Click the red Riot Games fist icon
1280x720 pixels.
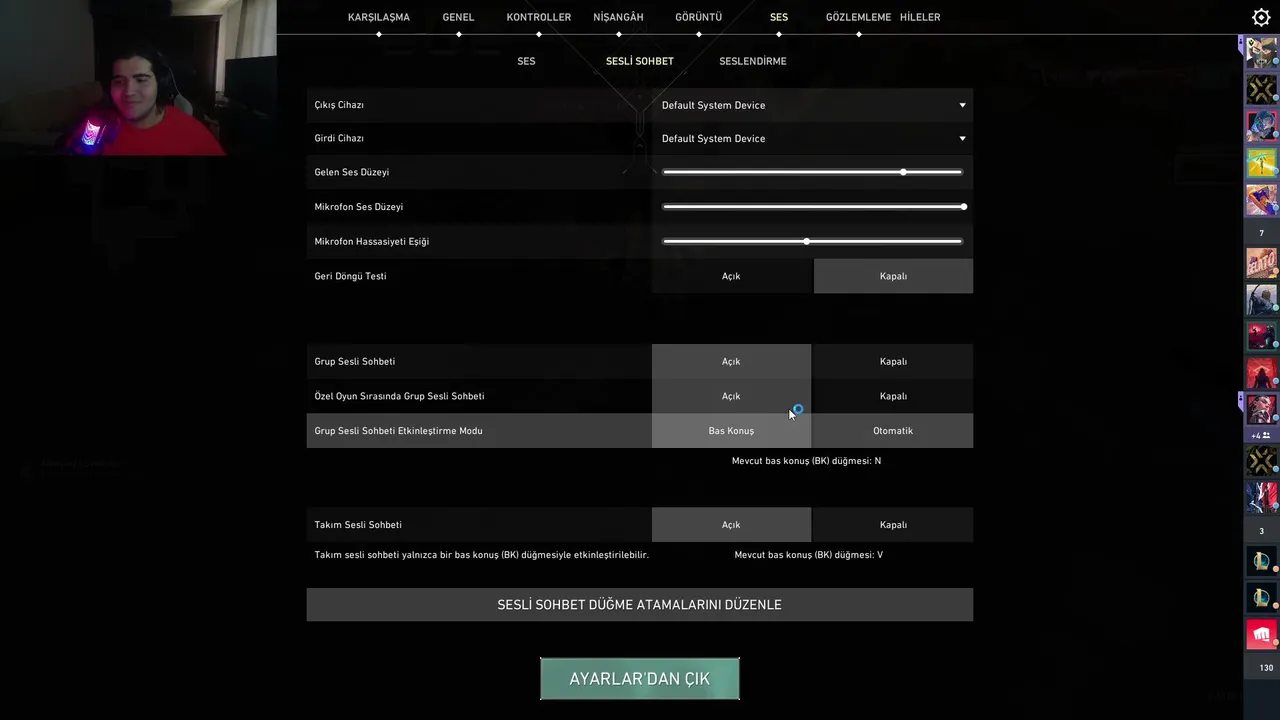pos(1261,634)
